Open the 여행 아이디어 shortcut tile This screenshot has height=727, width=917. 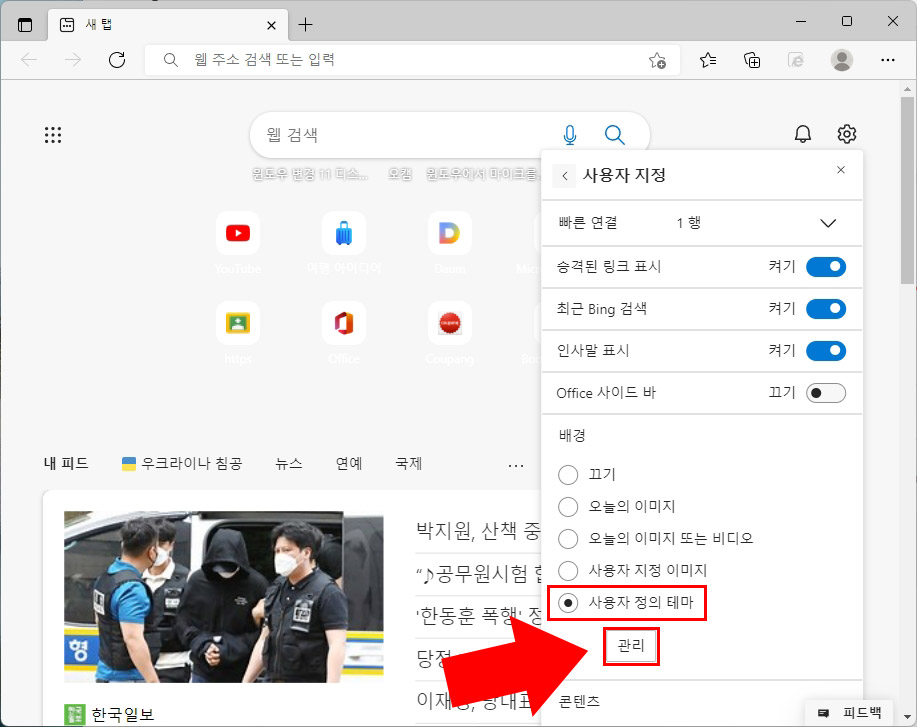pos(343,232)
